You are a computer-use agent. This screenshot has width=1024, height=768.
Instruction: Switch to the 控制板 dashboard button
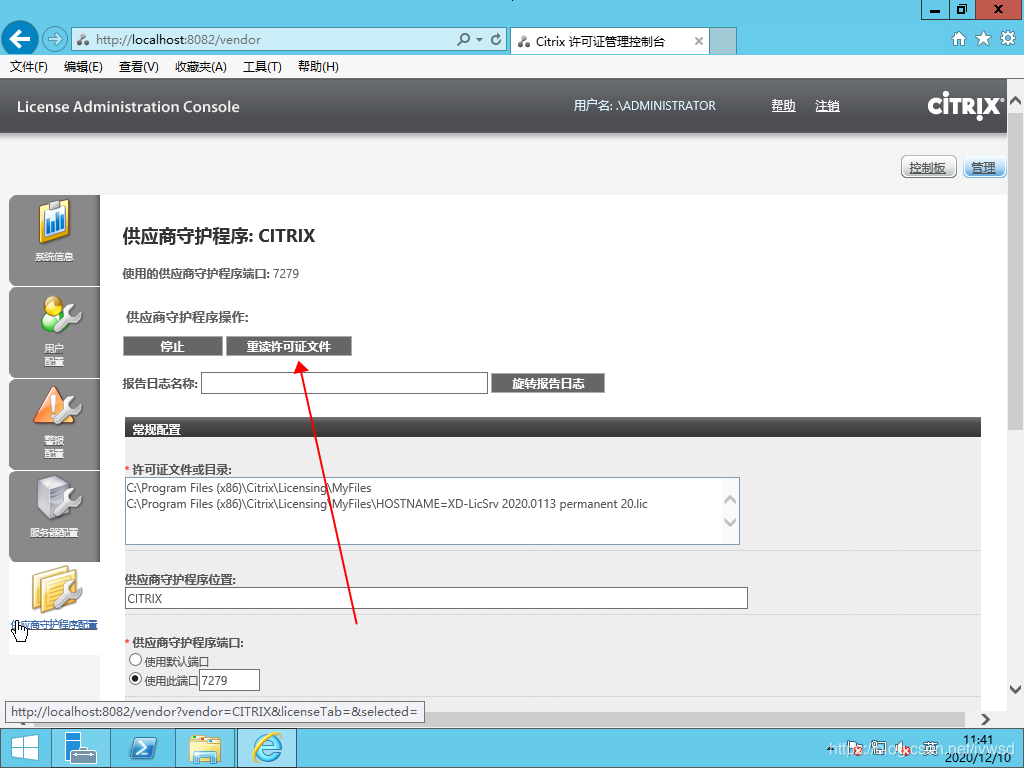point(928,167)
